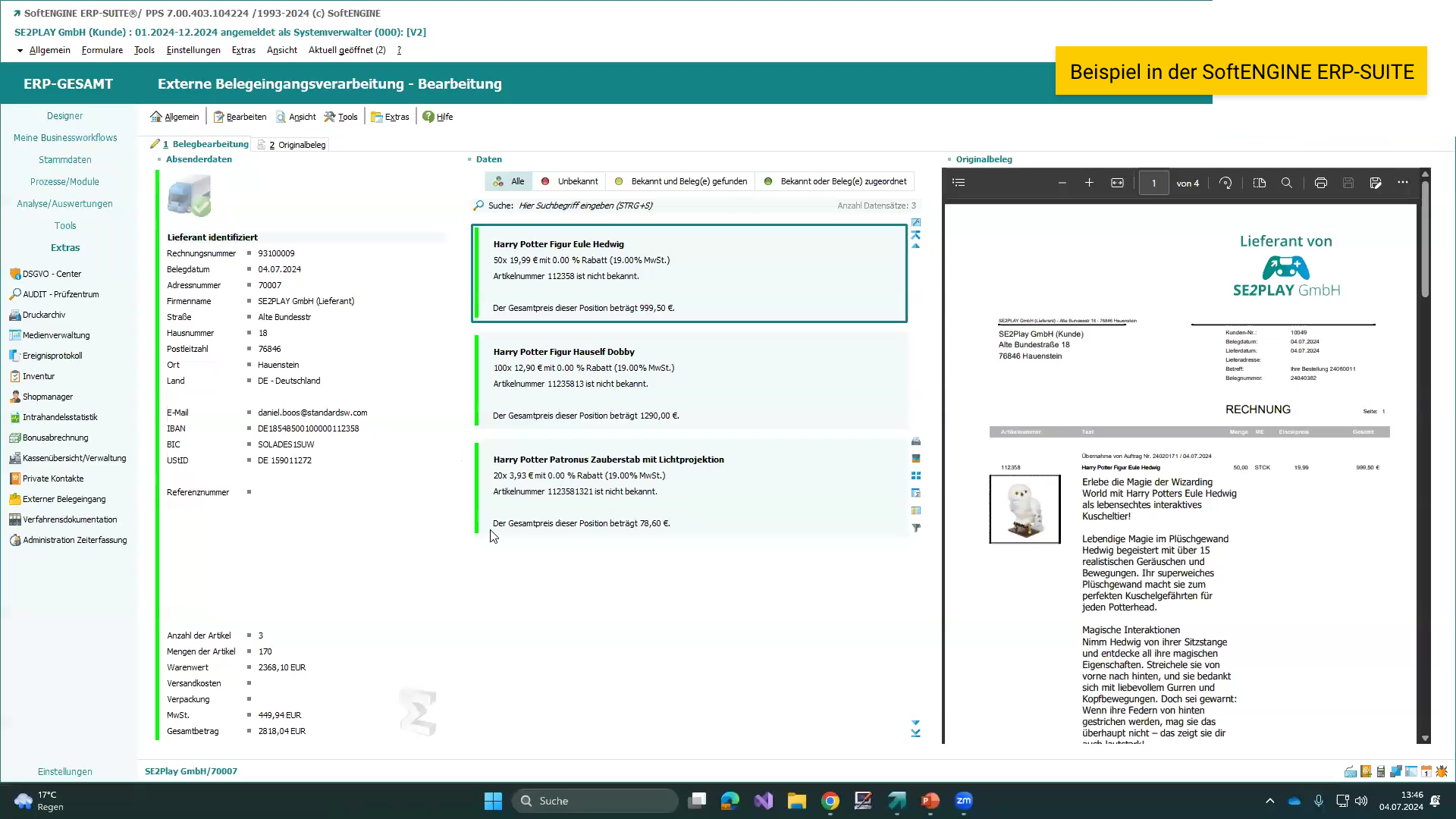Click the keyboard icon in status bar
Image resolution: width=1456 pixels, height=819 pixels.
[x=1351, y=772]
